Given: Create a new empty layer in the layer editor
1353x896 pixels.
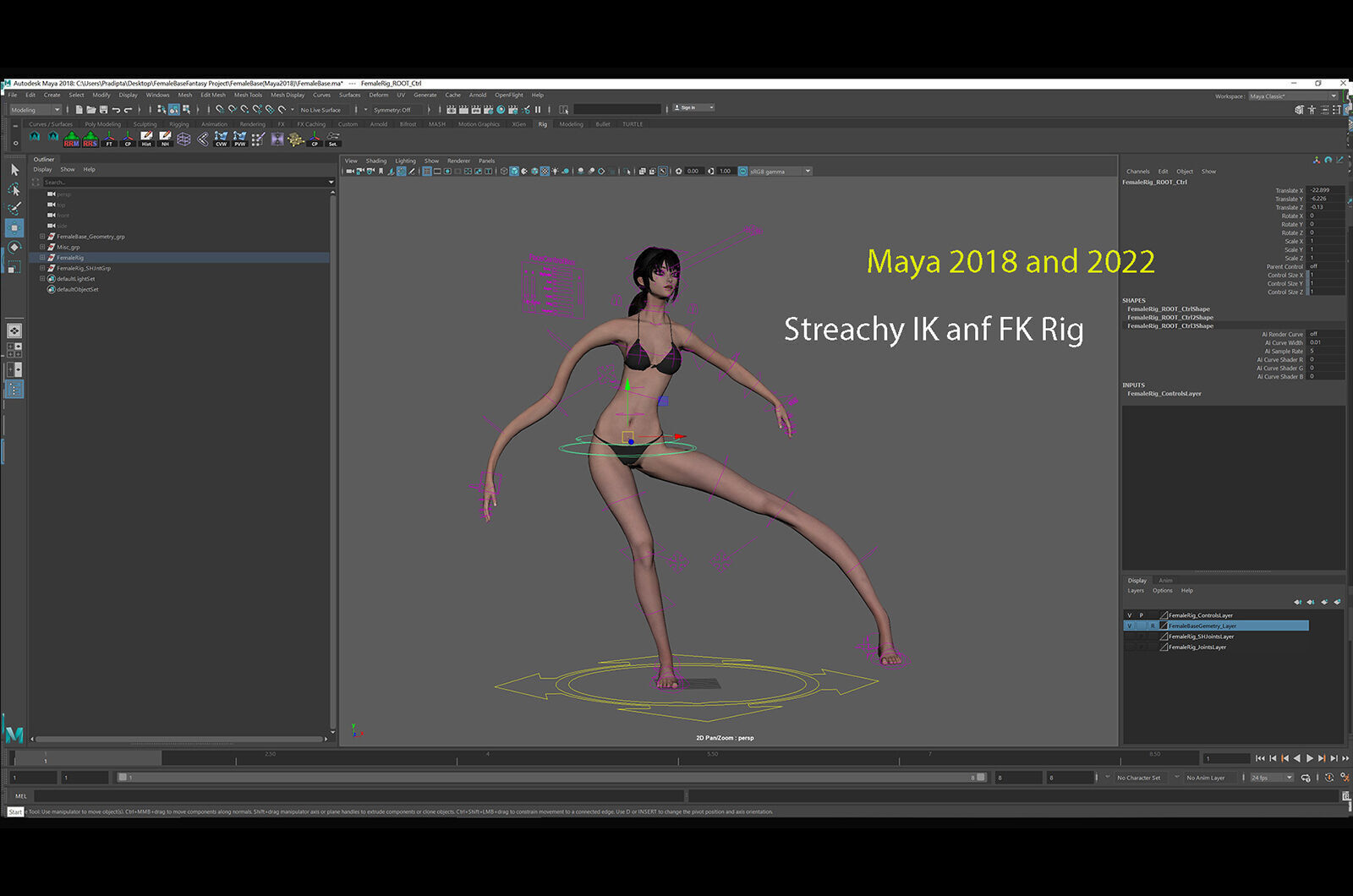Looking at the screenshot, I should 1324,602.
